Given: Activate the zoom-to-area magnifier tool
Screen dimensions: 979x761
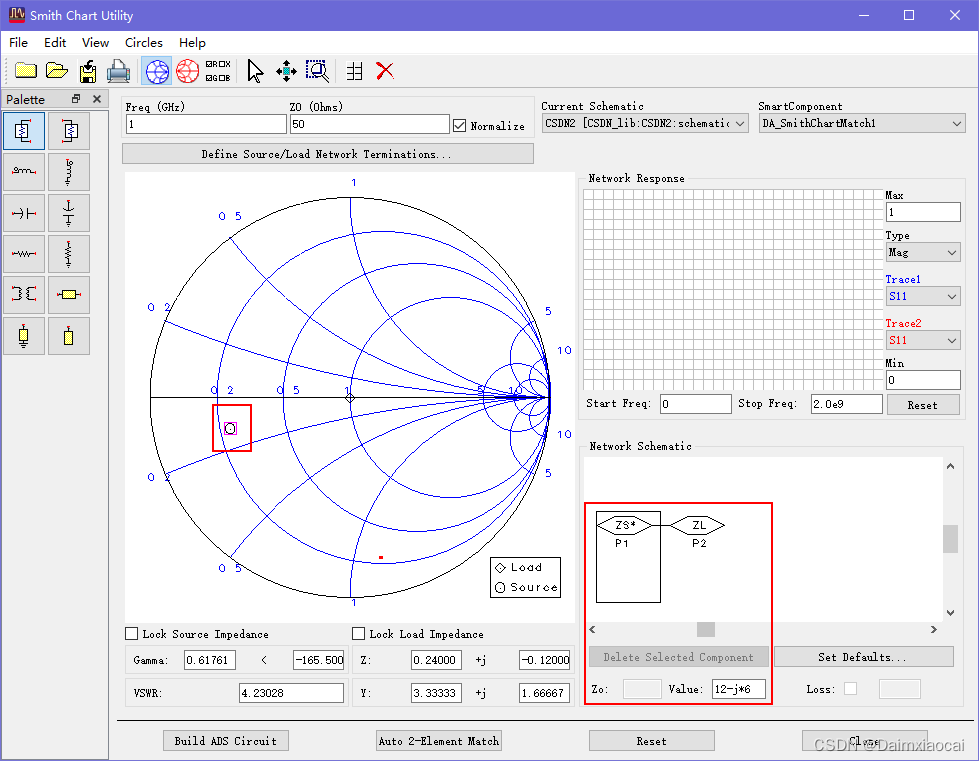Looking at the screenshot, I should click(x=317, y=71).
